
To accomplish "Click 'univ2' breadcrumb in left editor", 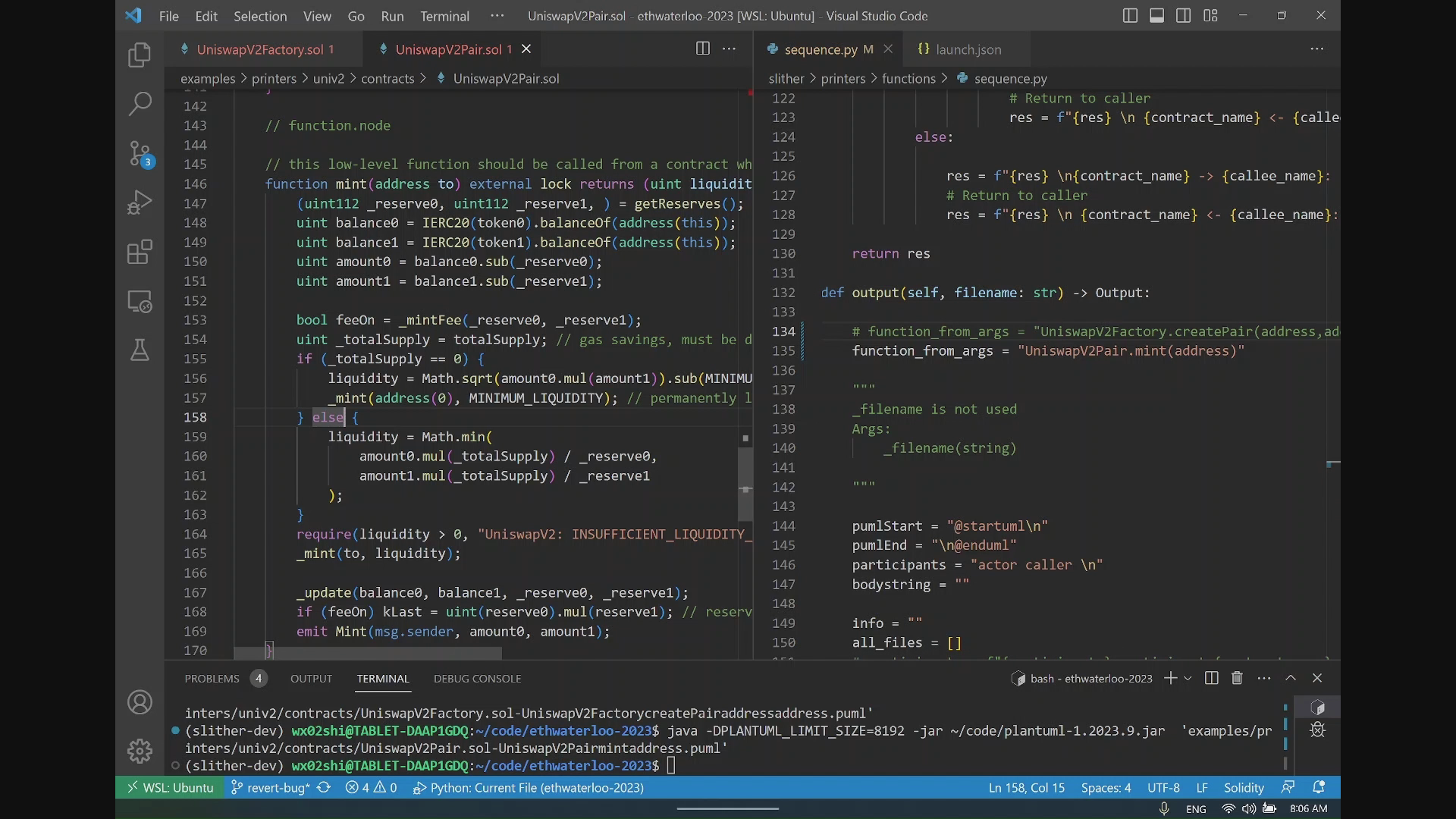I will click(x=328, y=79).
